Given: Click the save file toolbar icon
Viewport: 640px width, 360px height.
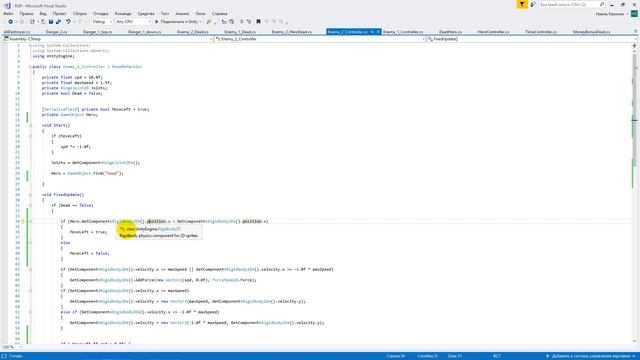Looking at the screenshot, I should [x=51, y=22].
